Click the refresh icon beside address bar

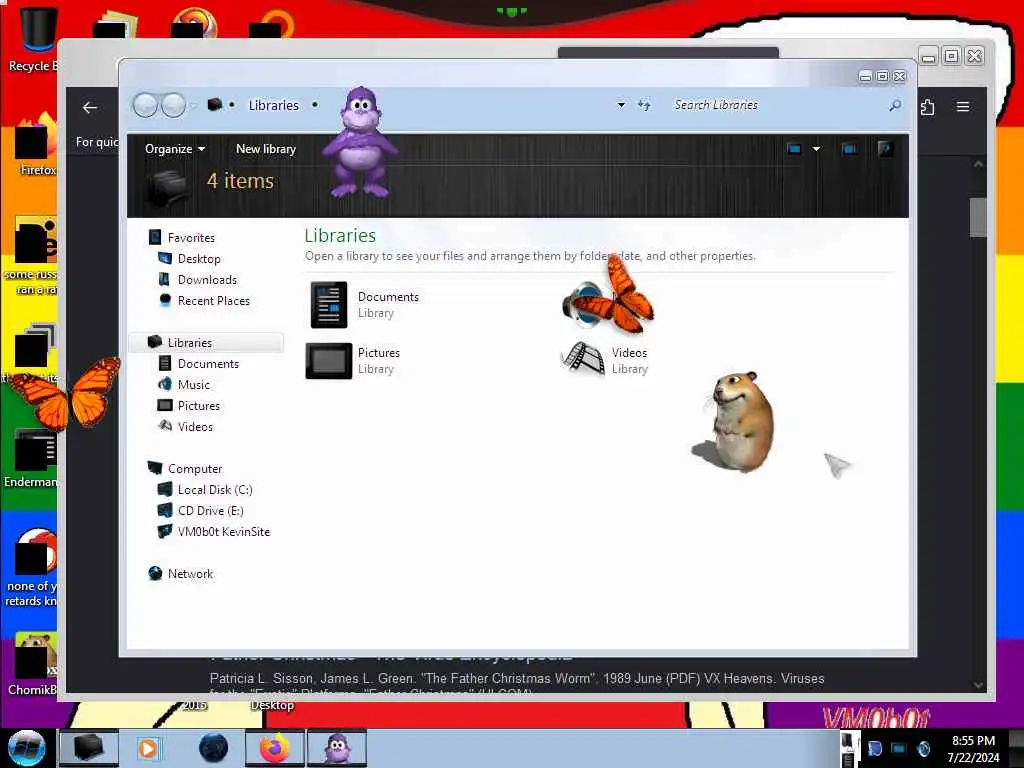point(645,105)
